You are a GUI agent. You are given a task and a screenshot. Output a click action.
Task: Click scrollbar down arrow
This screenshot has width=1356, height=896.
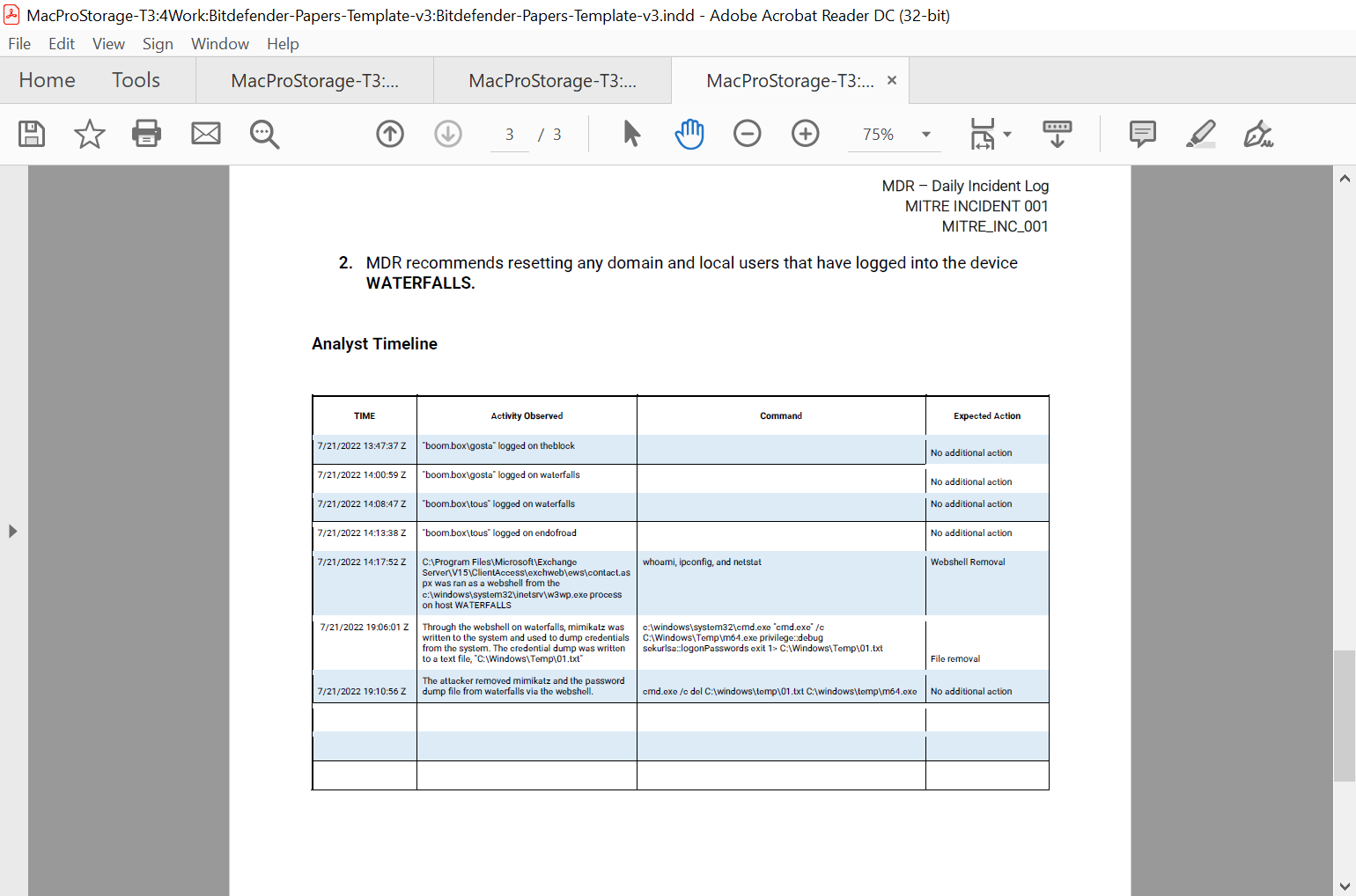point(1345,885)
